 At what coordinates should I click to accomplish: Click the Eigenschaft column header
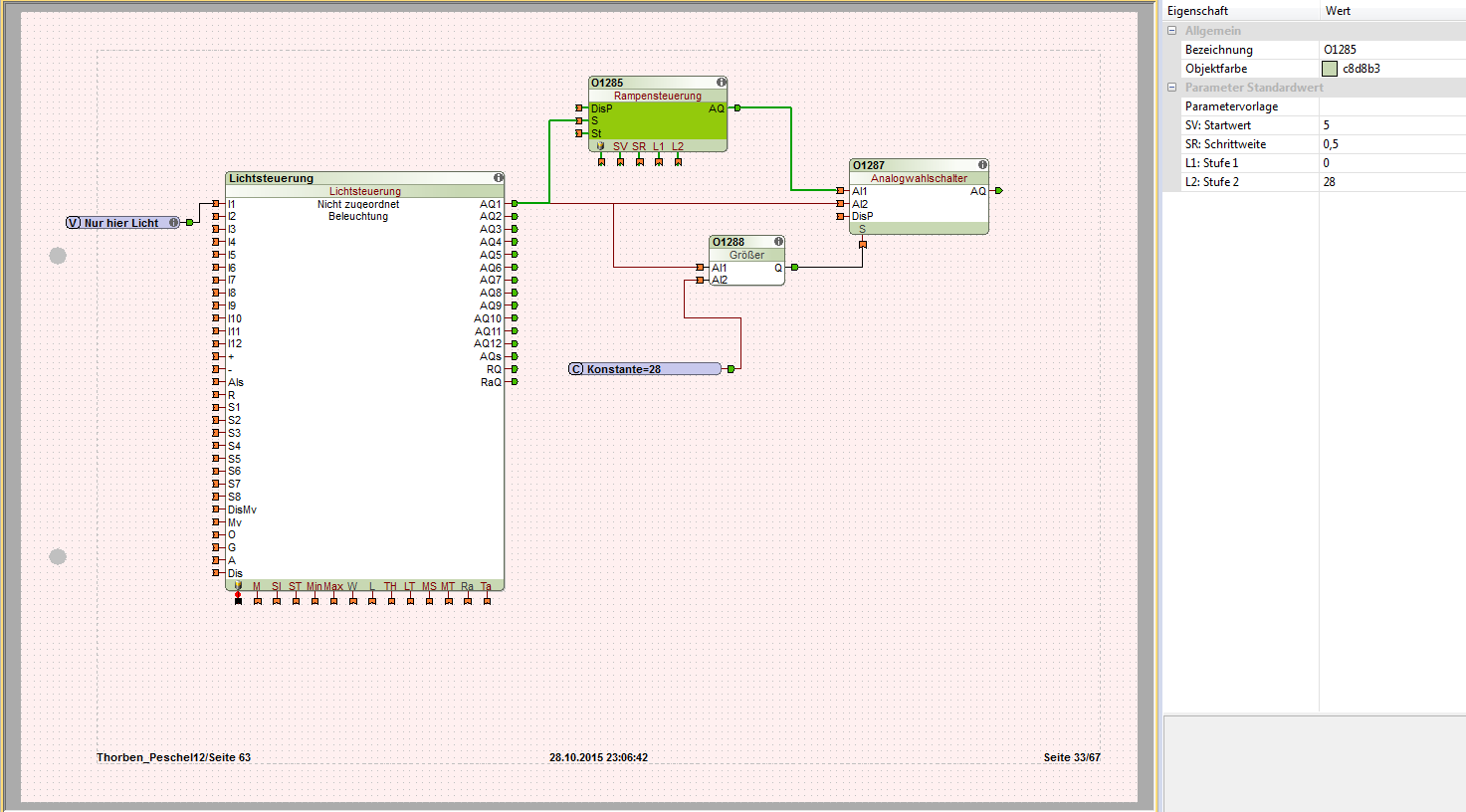coord(1239,11)
